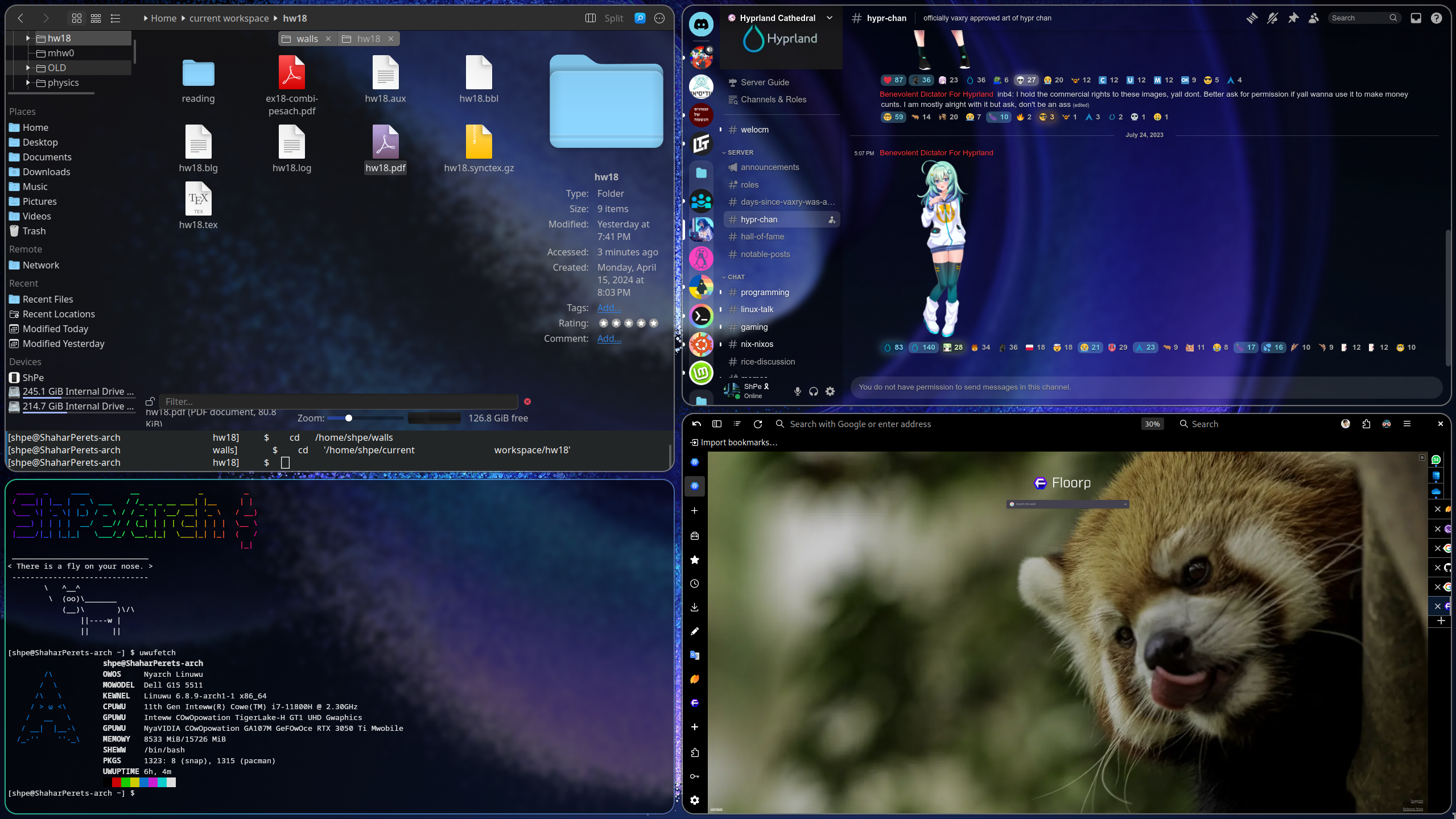This screenshot has height=819, width=1456.
Task: Open Discord direct messages home icon
Action: [701, 24]
